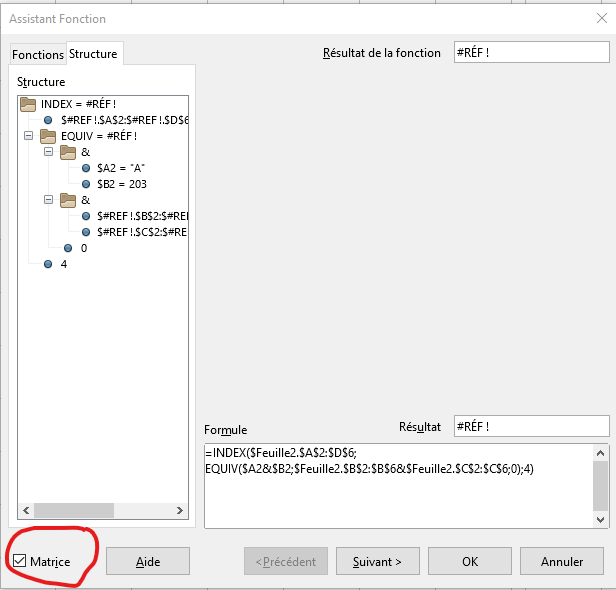The image size is (616, 590).
Task: Click the formula box scrollbar down arrow
Action: 600,519
